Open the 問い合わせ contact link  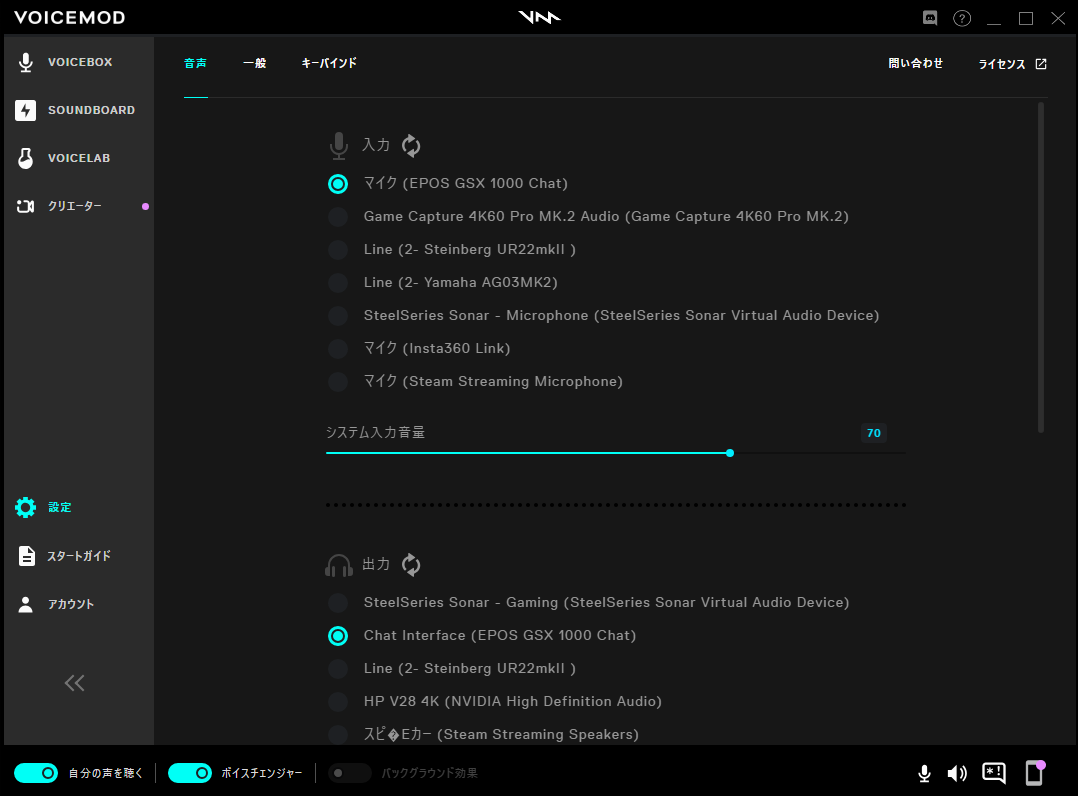pyautogui.click(x=916, y=63)
